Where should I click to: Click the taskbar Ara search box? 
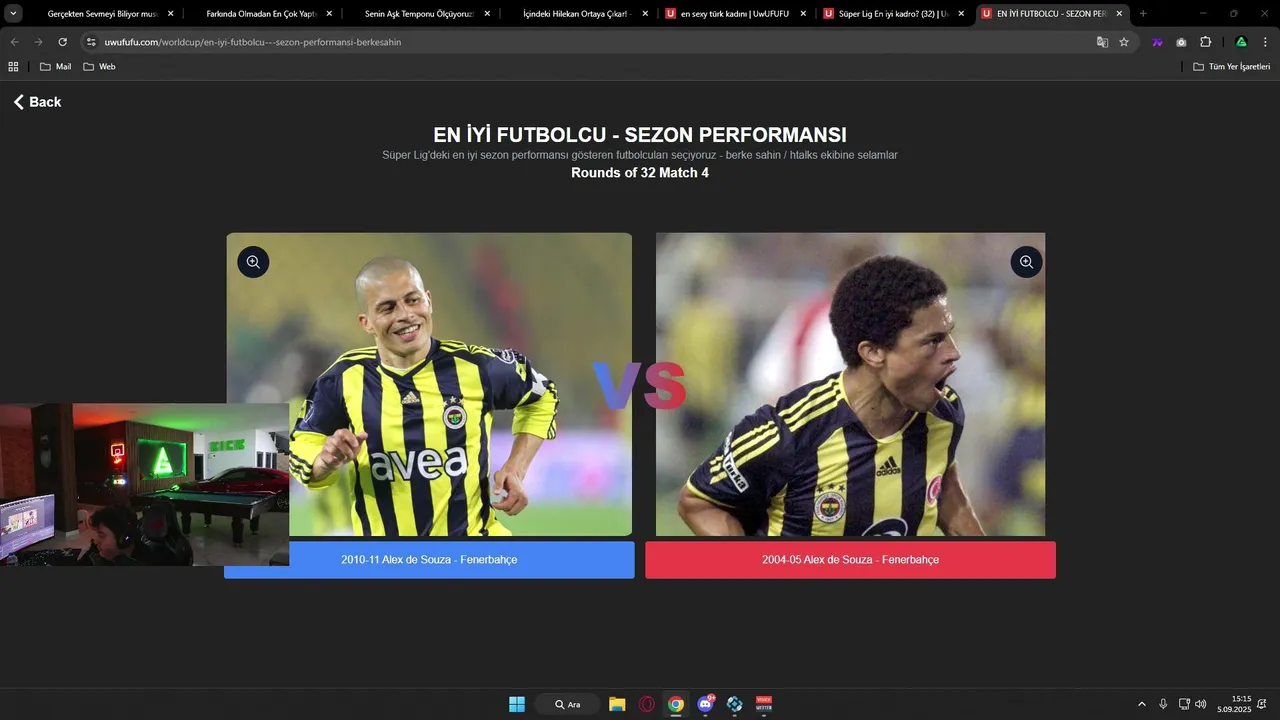(567, 704)
